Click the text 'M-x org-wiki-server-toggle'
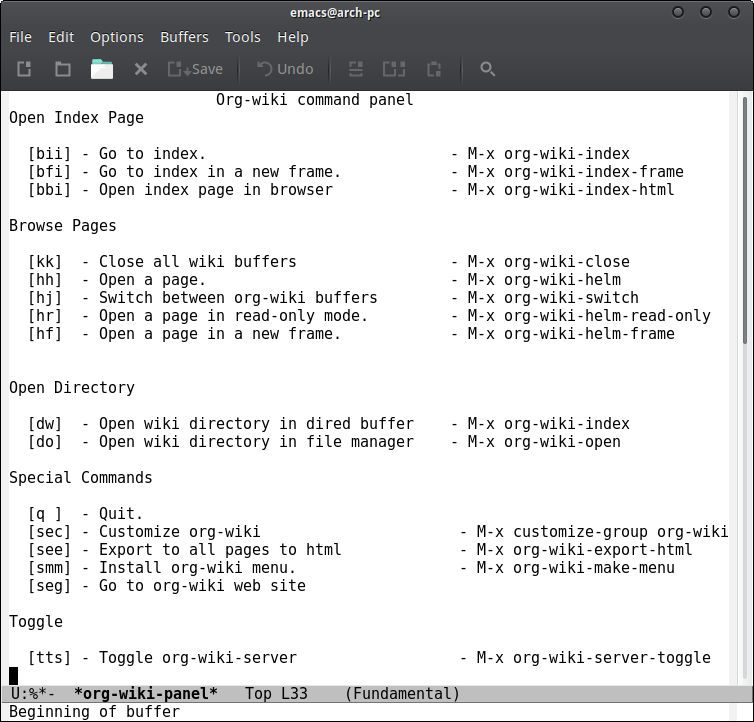The width and height of the screenshot is (754, 722). pos(593,658)
